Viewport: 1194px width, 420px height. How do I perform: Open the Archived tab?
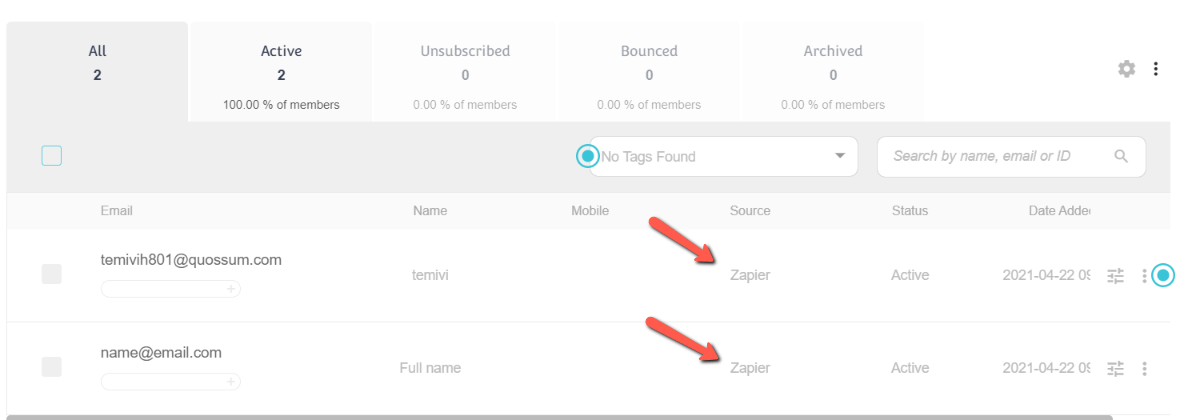click(833, 72)
